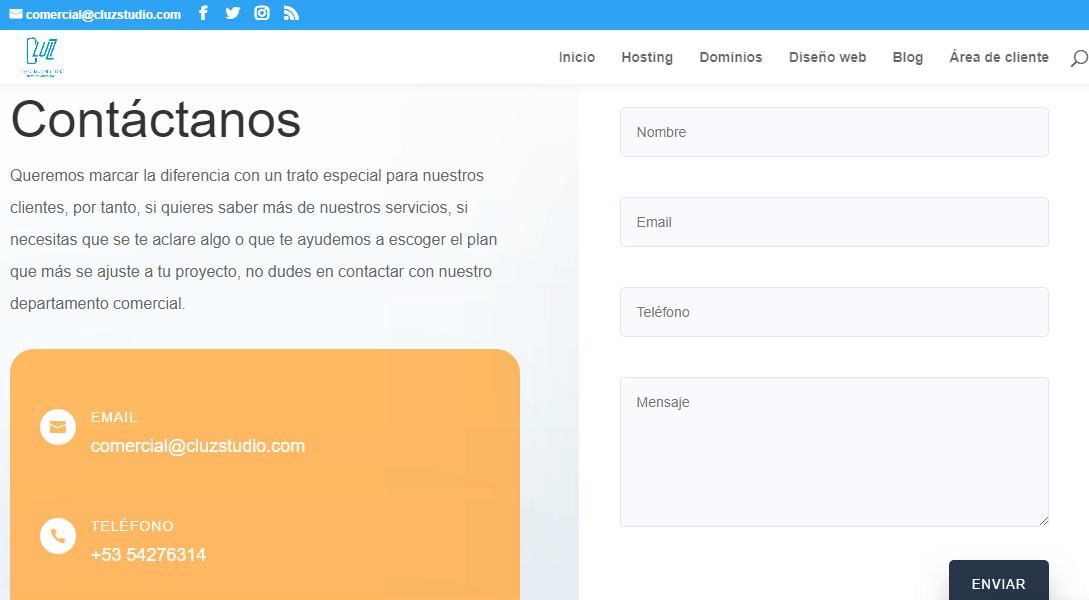Focus the Email input field
This screenshot has width=1089, height=600.
(x=834, y=222)
